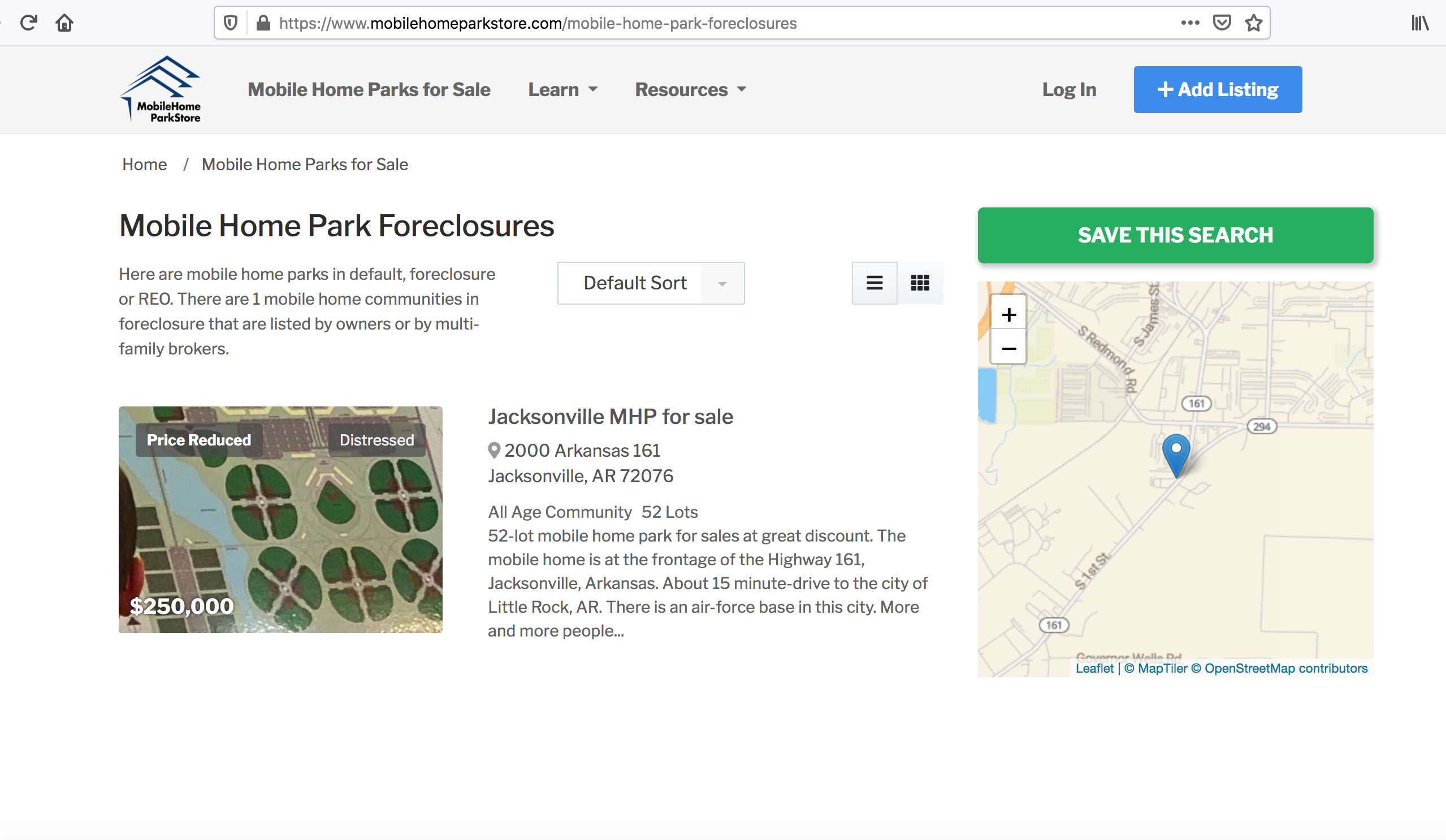Viewport: 1446px width, 840px height.
Task: Open the browser Library icon
Action: point(1419,23)
